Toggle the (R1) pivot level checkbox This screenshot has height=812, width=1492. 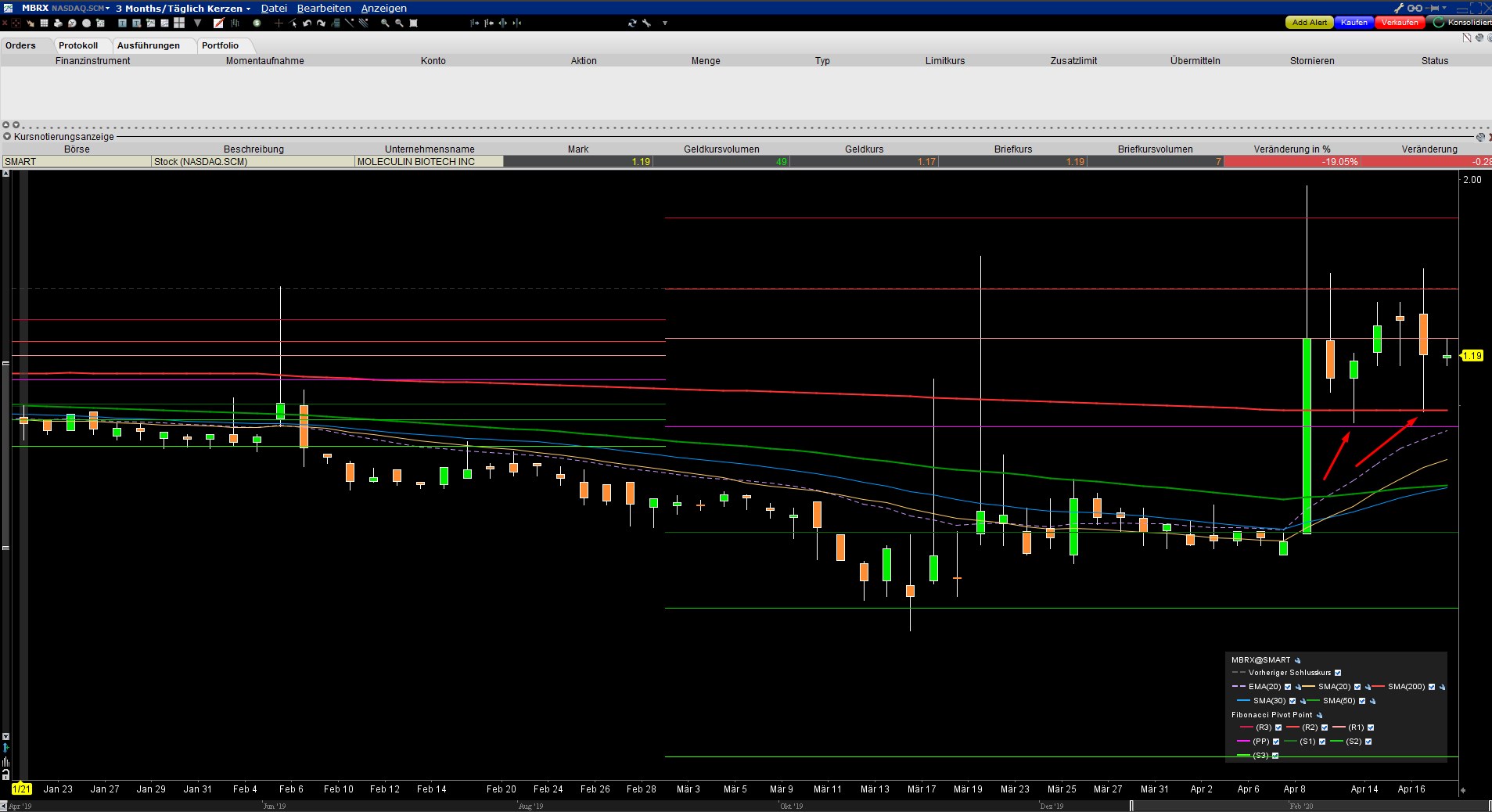(x=1371, y=728)
